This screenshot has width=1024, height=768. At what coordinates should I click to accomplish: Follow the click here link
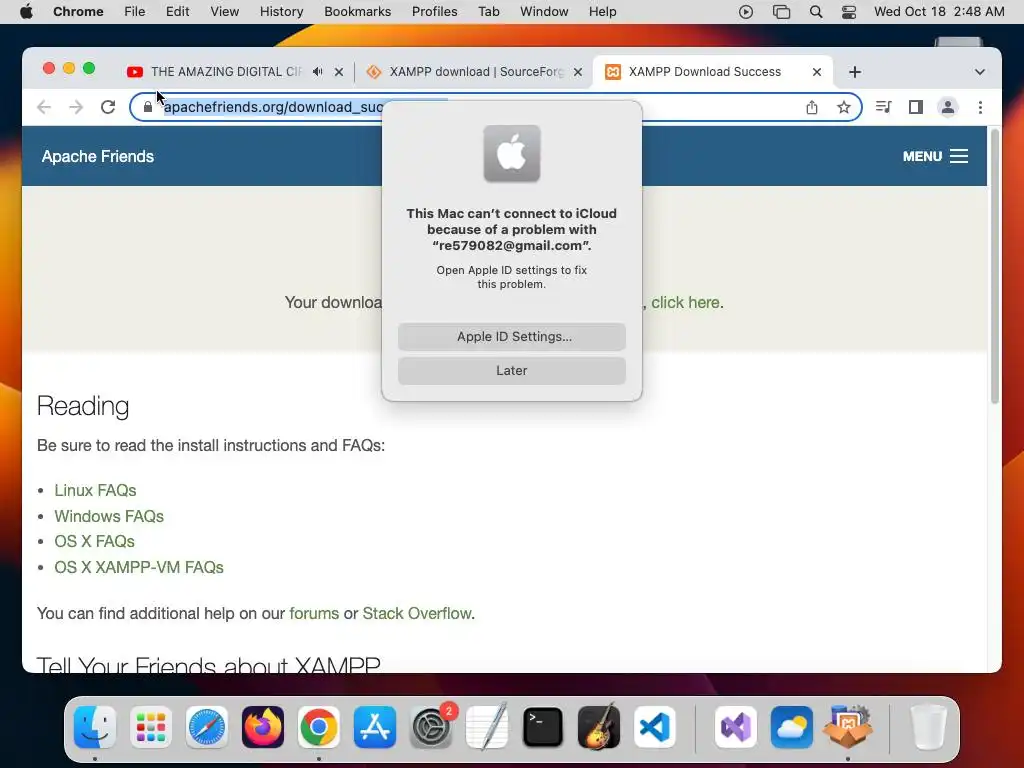686,302
